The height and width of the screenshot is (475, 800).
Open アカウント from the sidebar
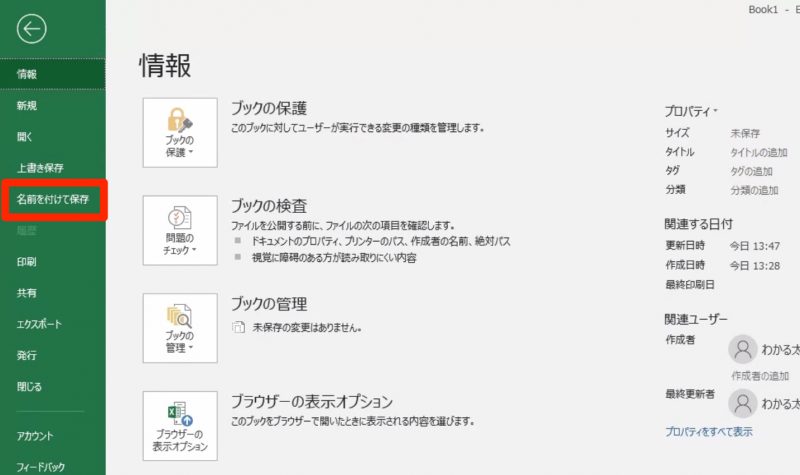tap(35, 436)
